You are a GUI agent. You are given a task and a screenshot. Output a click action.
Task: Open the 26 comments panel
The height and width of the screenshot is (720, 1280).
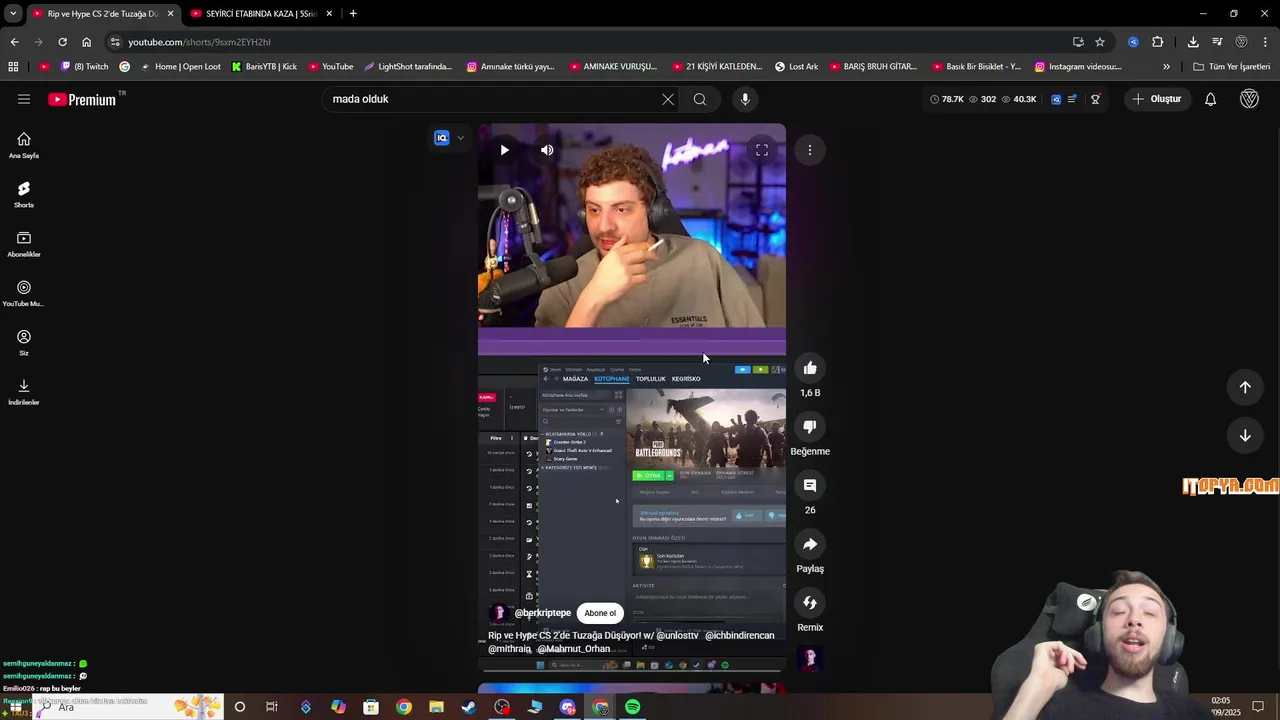pos(810,486)
